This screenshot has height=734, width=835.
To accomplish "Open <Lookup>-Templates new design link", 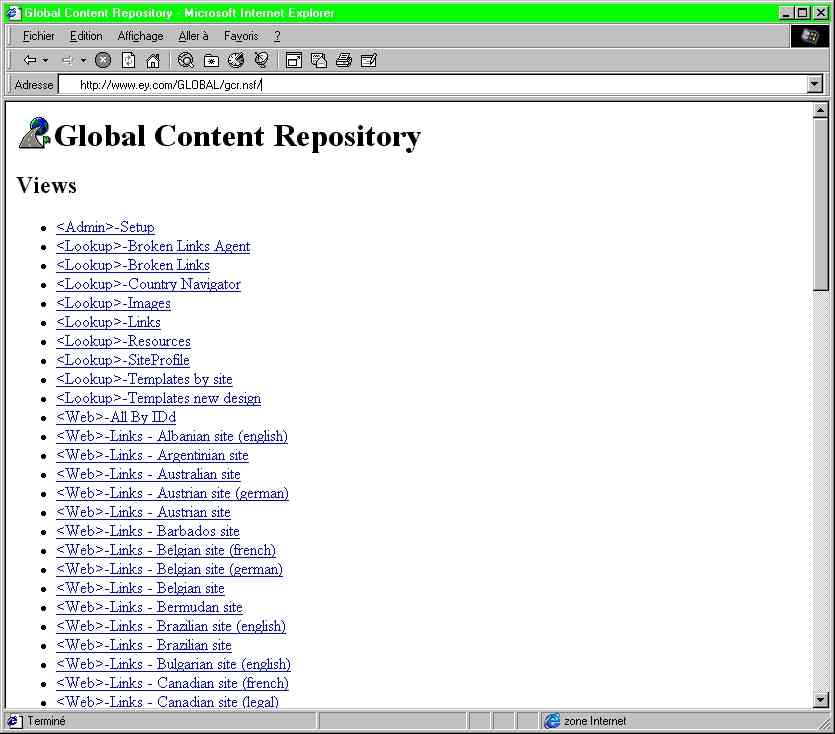I will click(158, 398).
